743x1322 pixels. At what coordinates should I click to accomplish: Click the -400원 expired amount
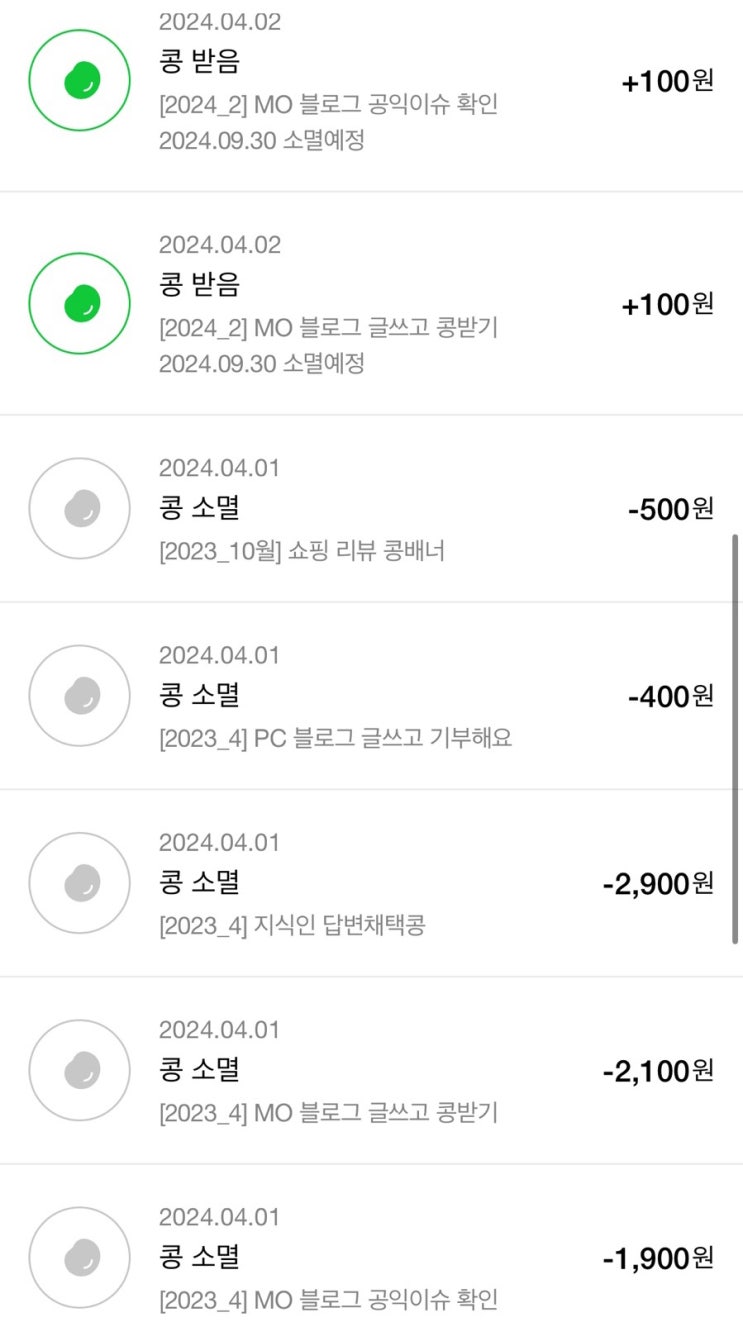[670, 696]
